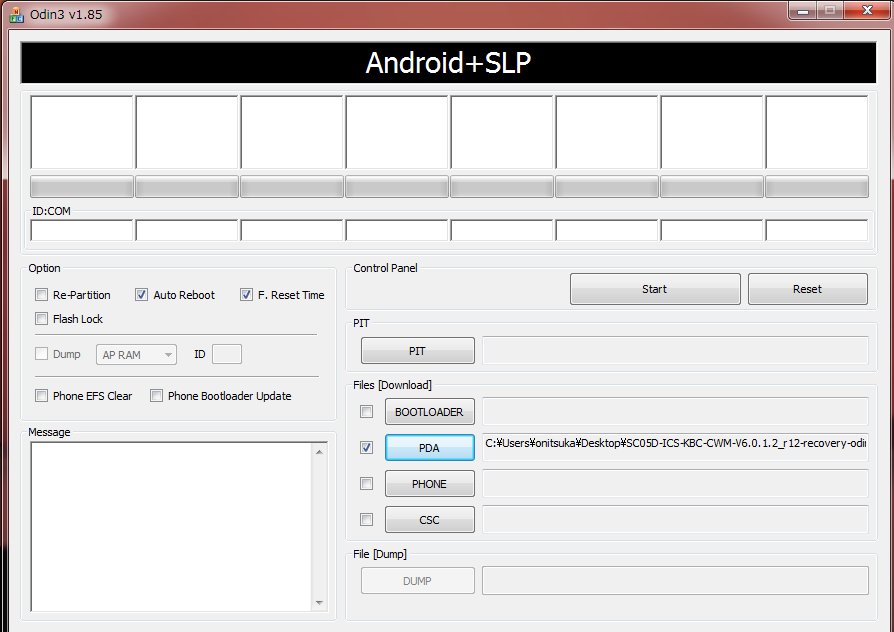The width and height of the screenshot is (894, 632).
Task: Tick the CSC file checkbox
Action: pyautogui.click(x=367, y=520)
